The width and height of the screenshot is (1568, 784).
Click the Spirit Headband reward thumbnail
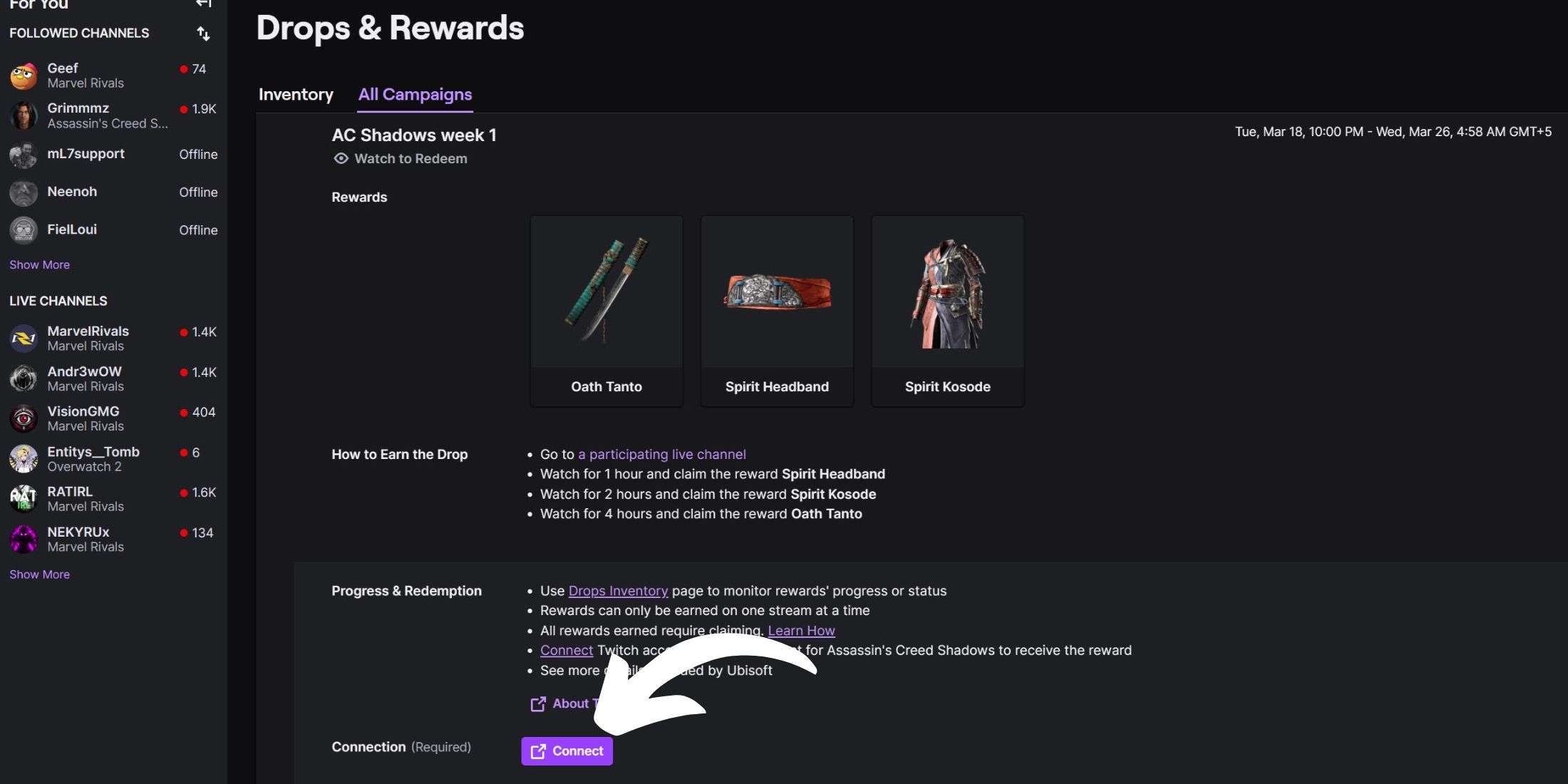(777, 293)
